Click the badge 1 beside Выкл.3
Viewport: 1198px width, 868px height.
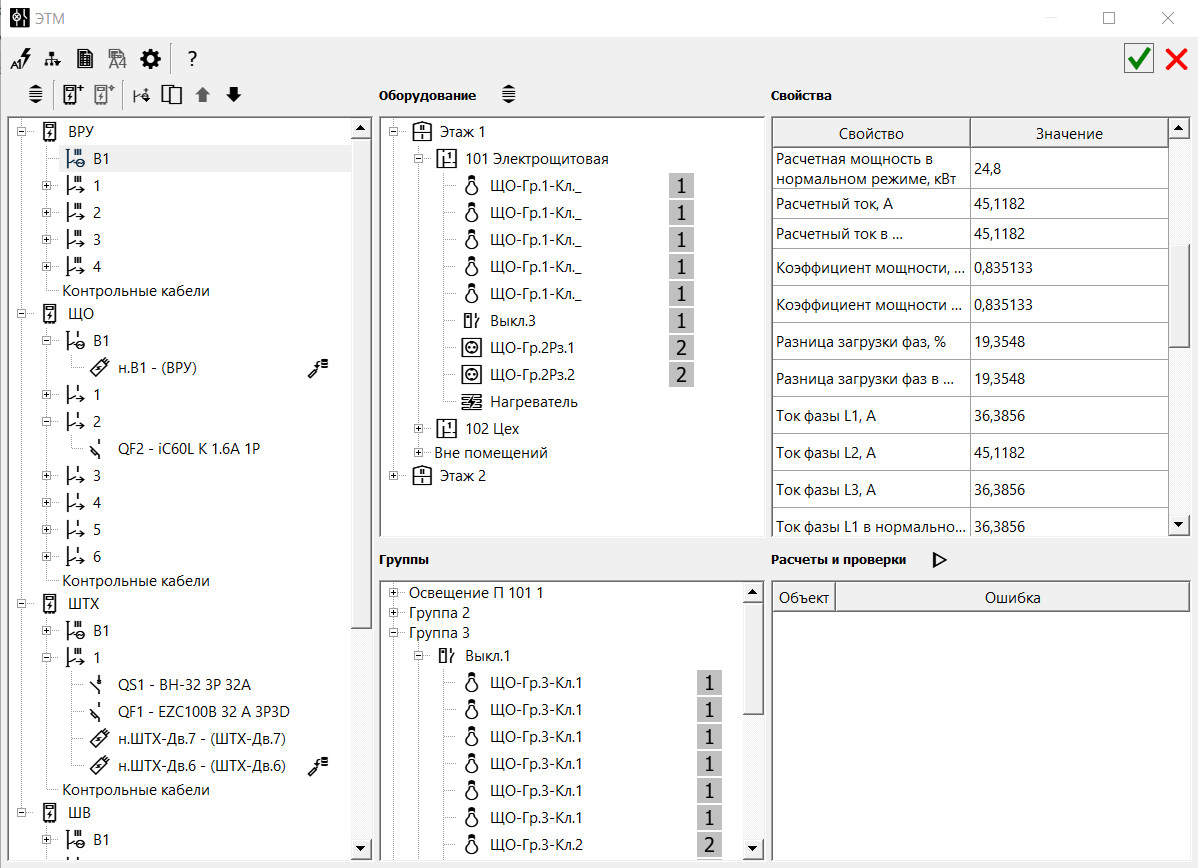682,321
